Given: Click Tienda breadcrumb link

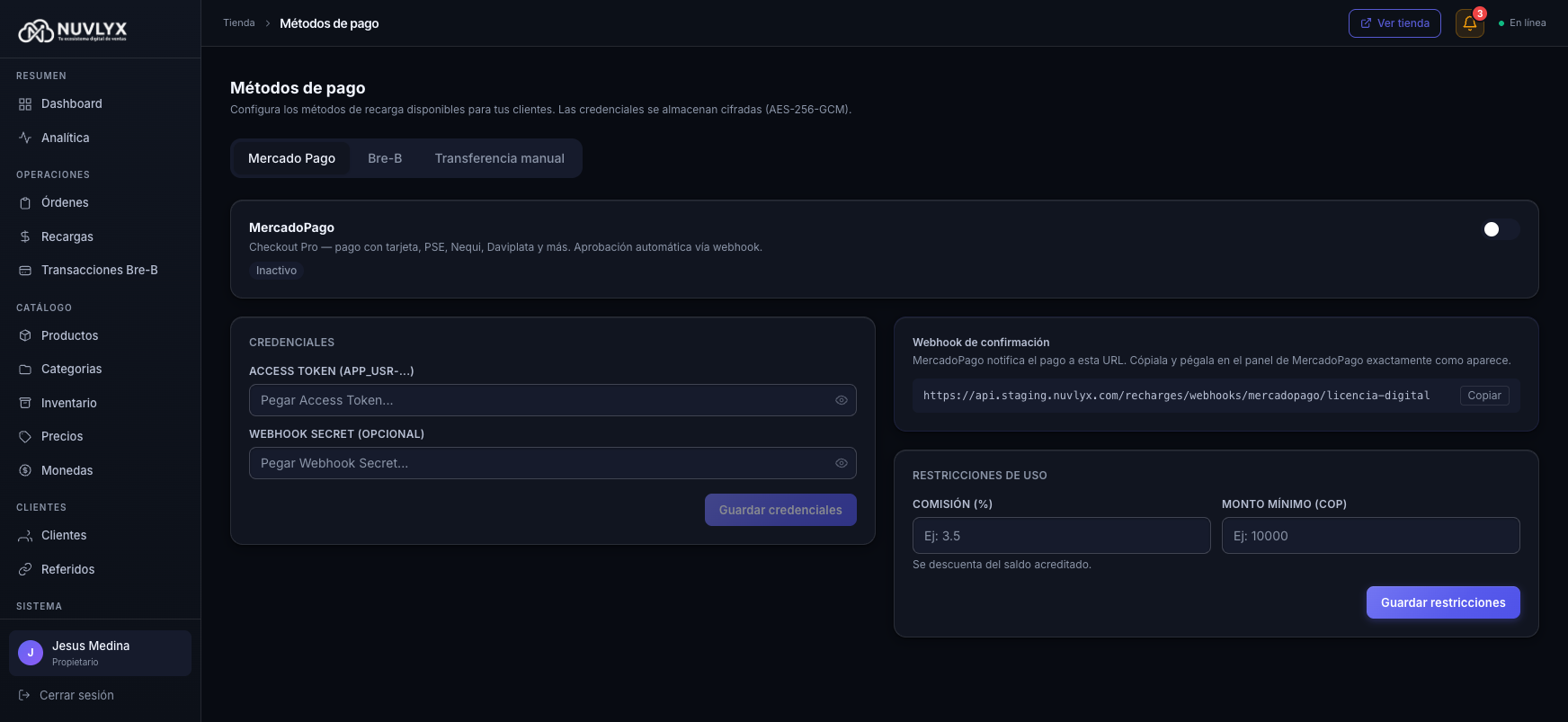Looking at the screenshot, I should coord(239,23).
